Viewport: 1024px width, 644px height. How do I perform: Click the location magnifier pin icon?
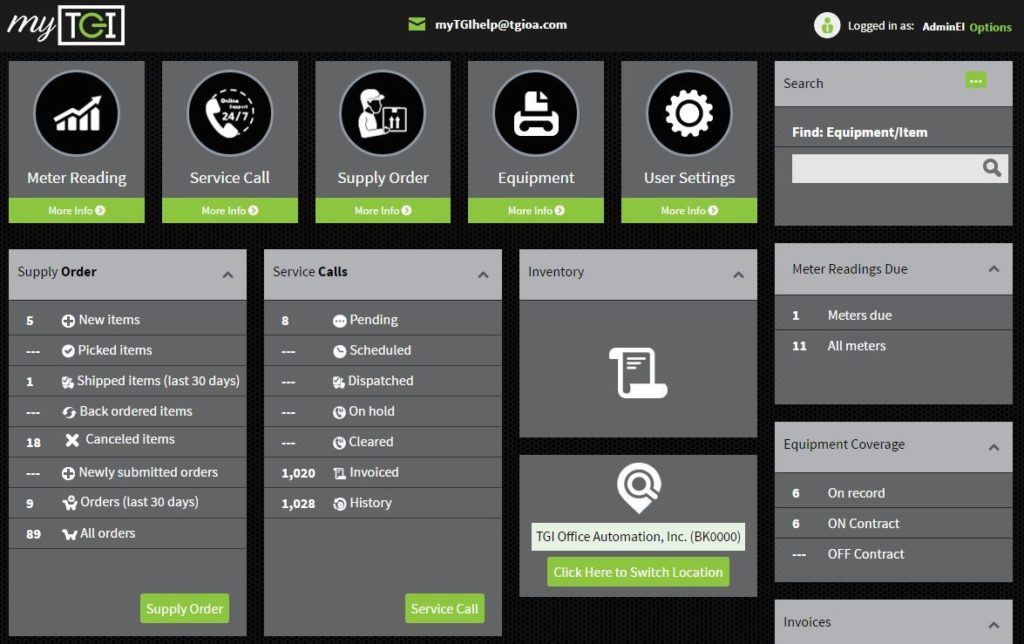click(x=638, y=487)
